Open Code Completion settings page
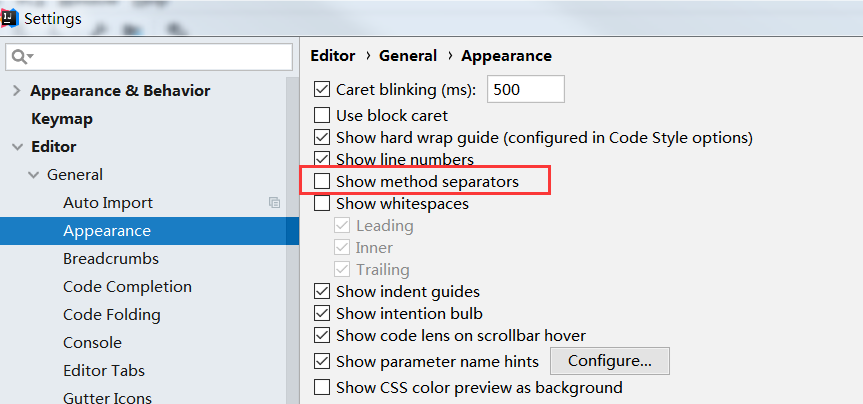The image size is (863, 404). click(x=127, y=287)
